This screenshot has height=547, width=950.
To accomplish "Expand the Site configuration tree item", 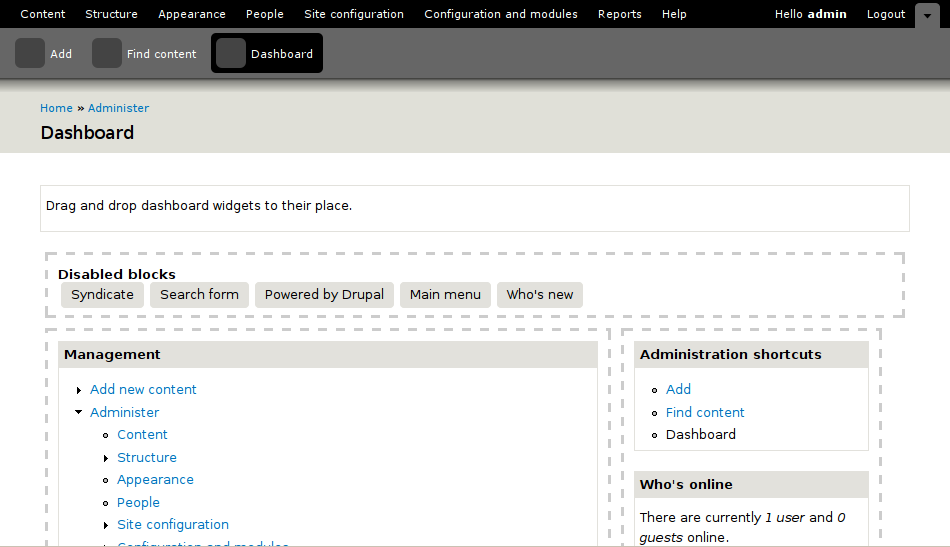I will pos(106,525).
